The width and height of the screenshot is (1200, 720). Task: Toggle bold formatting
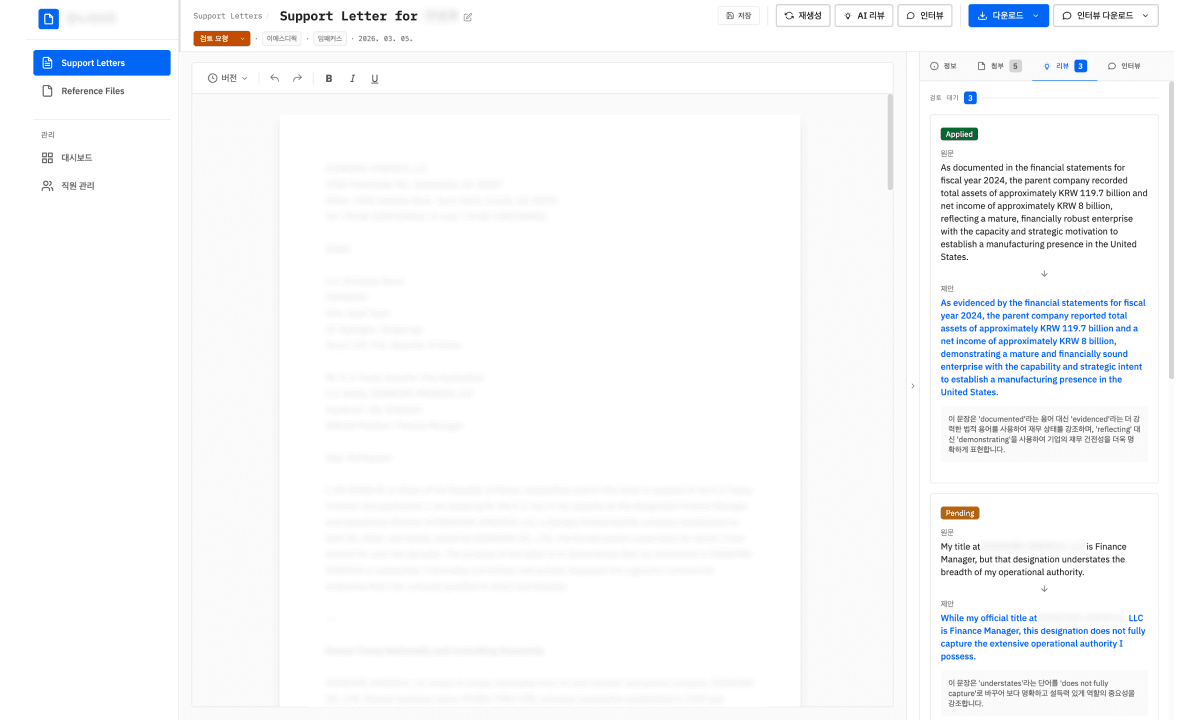329,78
